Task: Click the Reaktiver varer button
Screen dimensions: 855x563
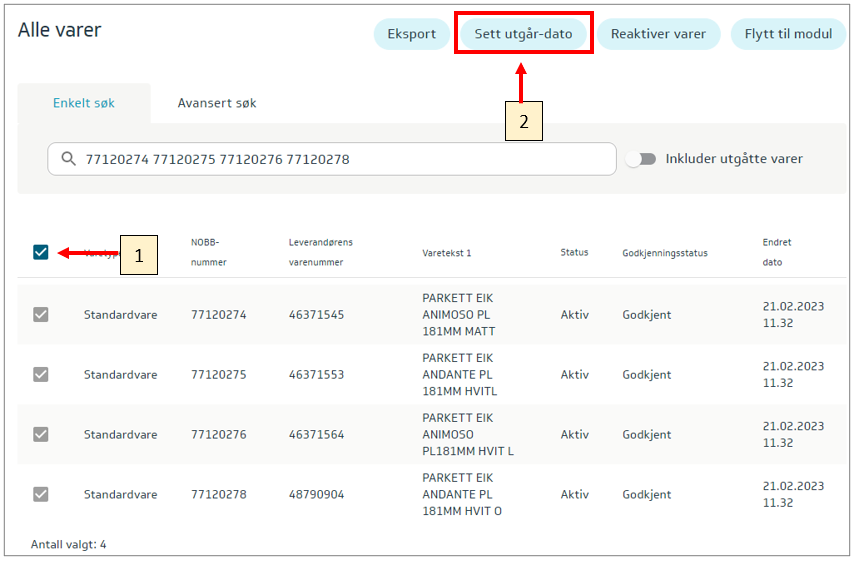Action: point(658,34)
